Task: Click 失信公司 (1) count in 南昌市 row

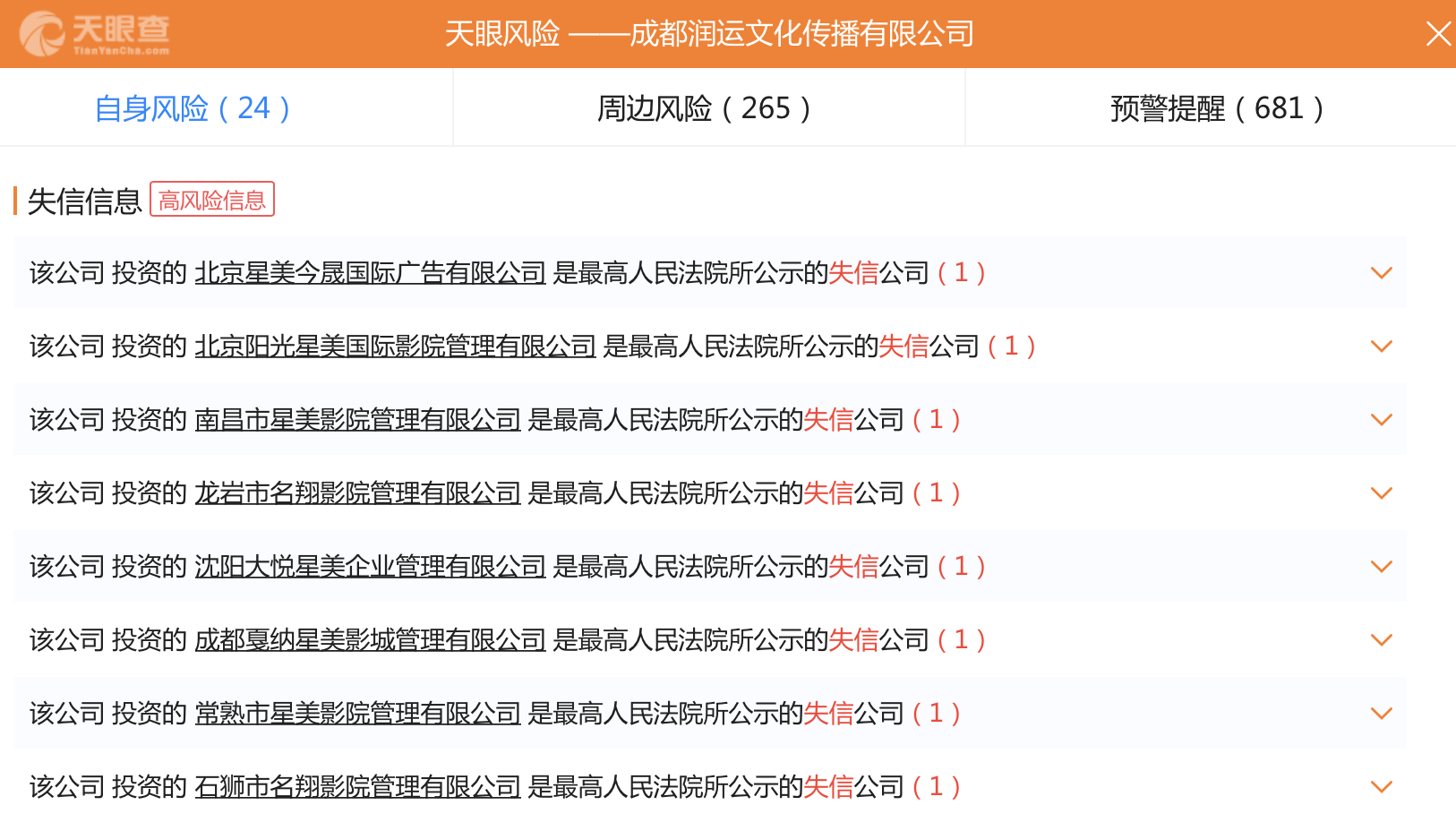Action: [883, 419]
